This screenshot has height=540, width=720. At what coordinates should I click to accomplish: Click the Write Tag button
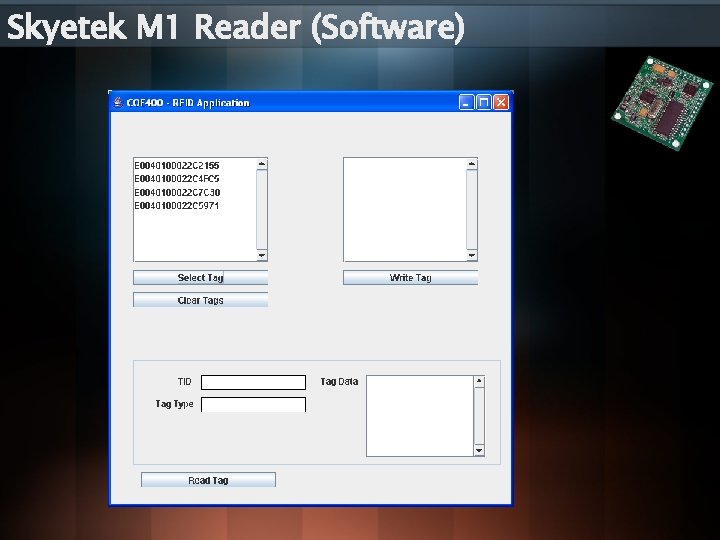coord(411,277)
